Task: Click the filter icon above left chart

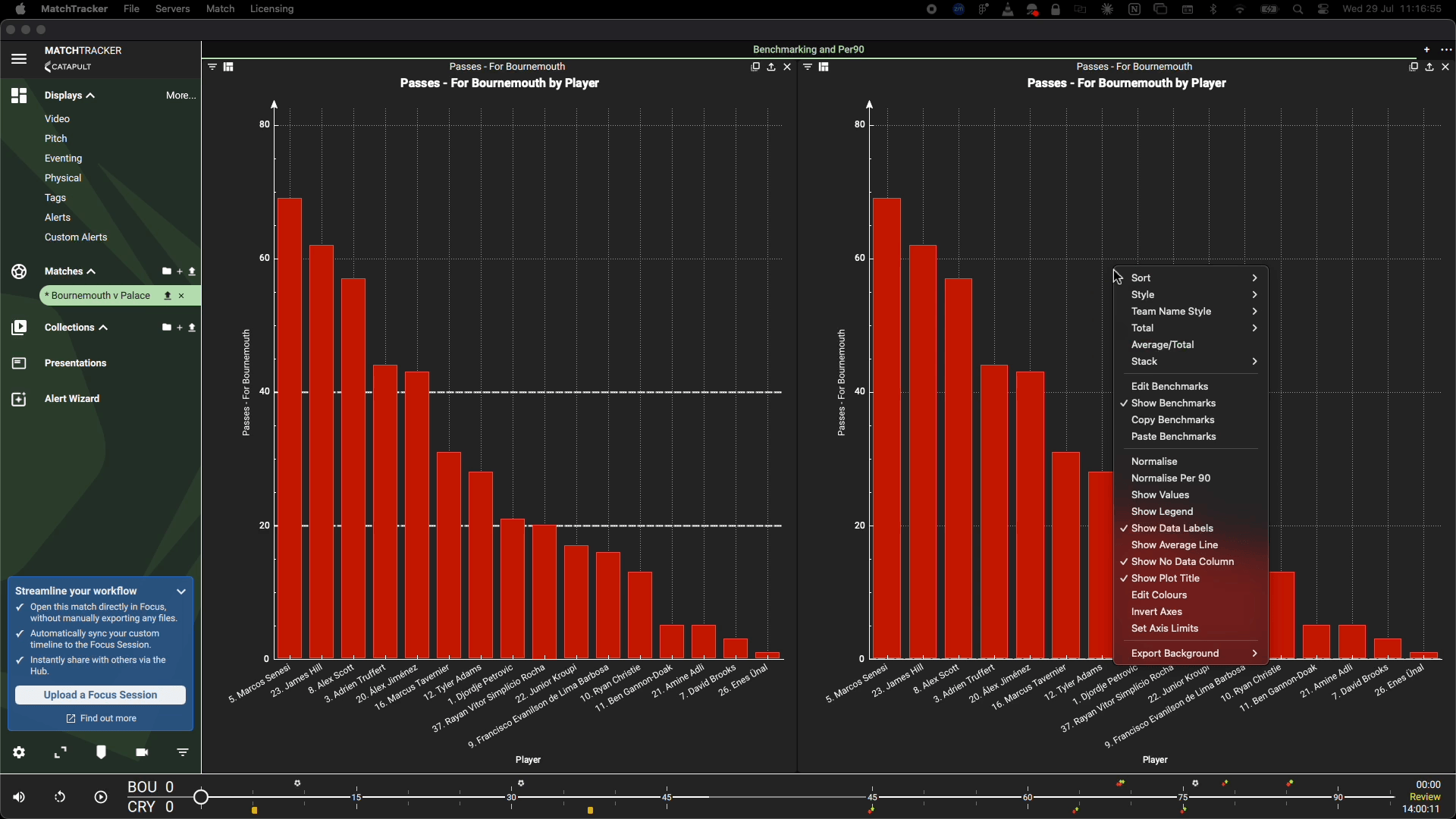Action: (x=212, y=67)
